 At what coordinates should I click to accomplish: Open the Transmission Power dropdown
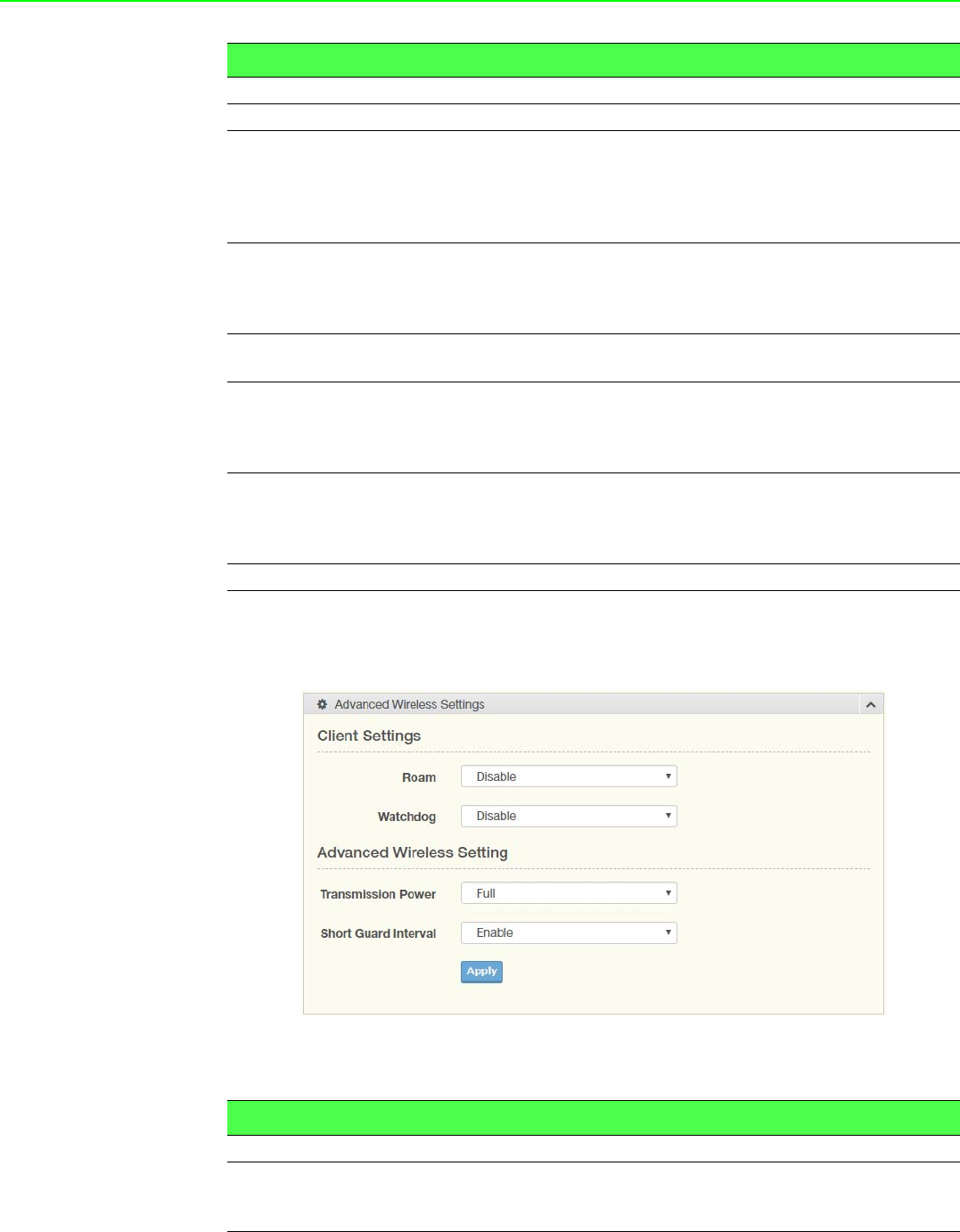click(x=569, y=893)
